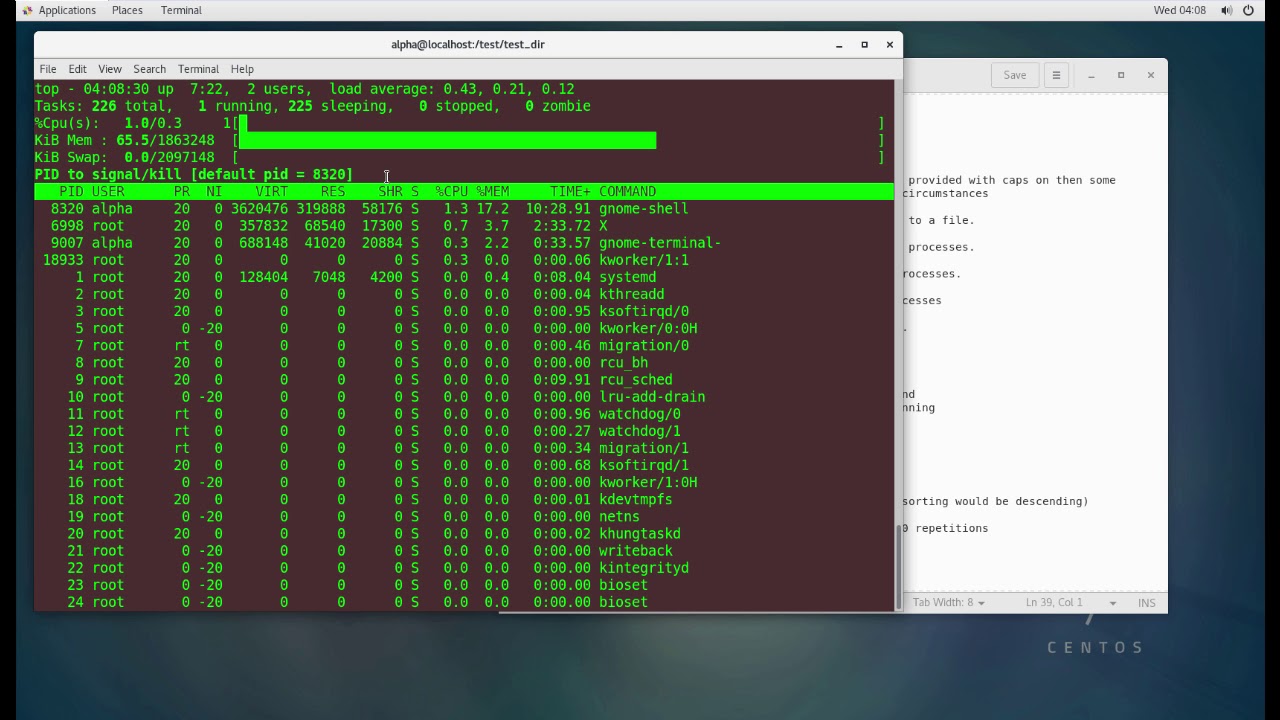Viewport: 1280px width, 720px height.
Task: Open the Applications menu in top bar
Action: [x=58, y=10]
